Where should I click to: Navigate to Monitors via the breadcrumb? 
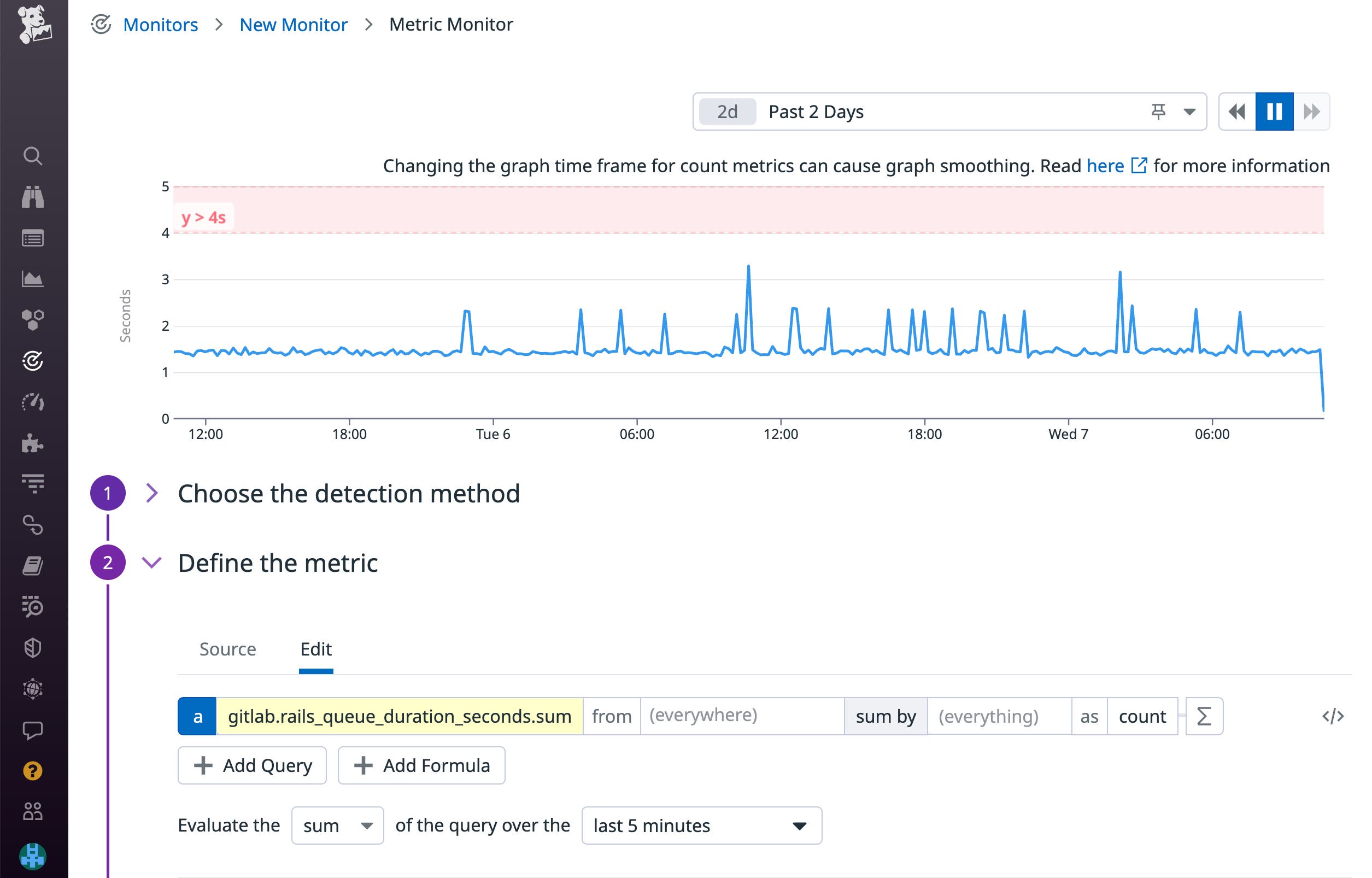(160, 25)
